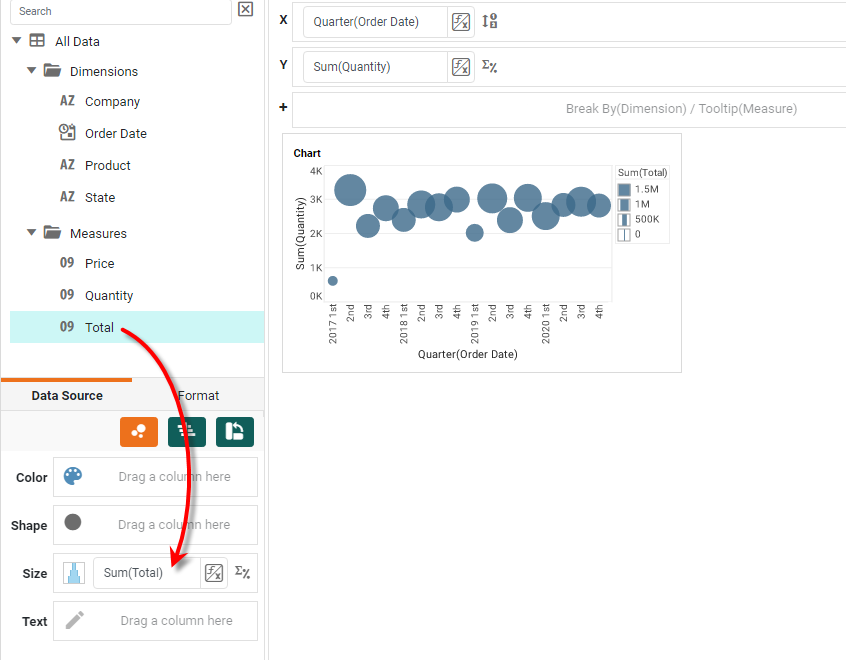Collapse the Dimensions folder
The height and width of the screenshot is (660, 846).
pyautogui.click(x=32, y=71)
